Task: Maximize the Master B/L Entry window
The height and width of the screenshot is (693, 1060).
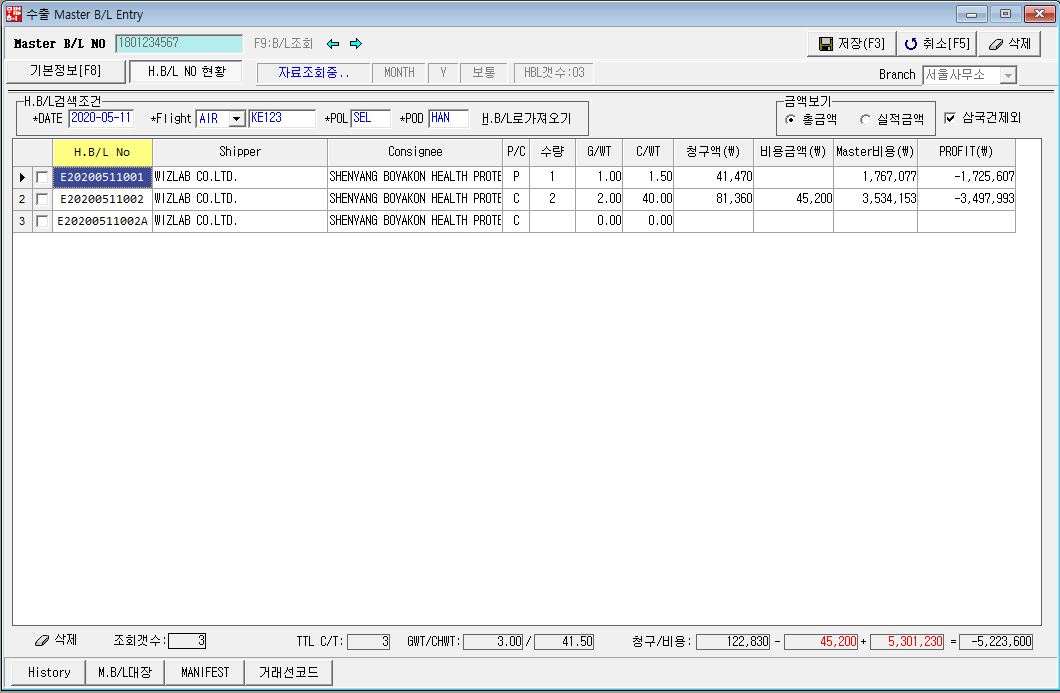Action: [1005, 14]
